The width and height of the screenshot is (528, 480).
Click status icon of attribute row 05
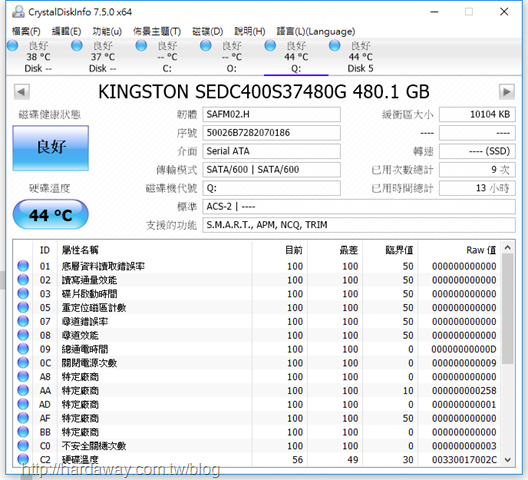tap(23, 307)
